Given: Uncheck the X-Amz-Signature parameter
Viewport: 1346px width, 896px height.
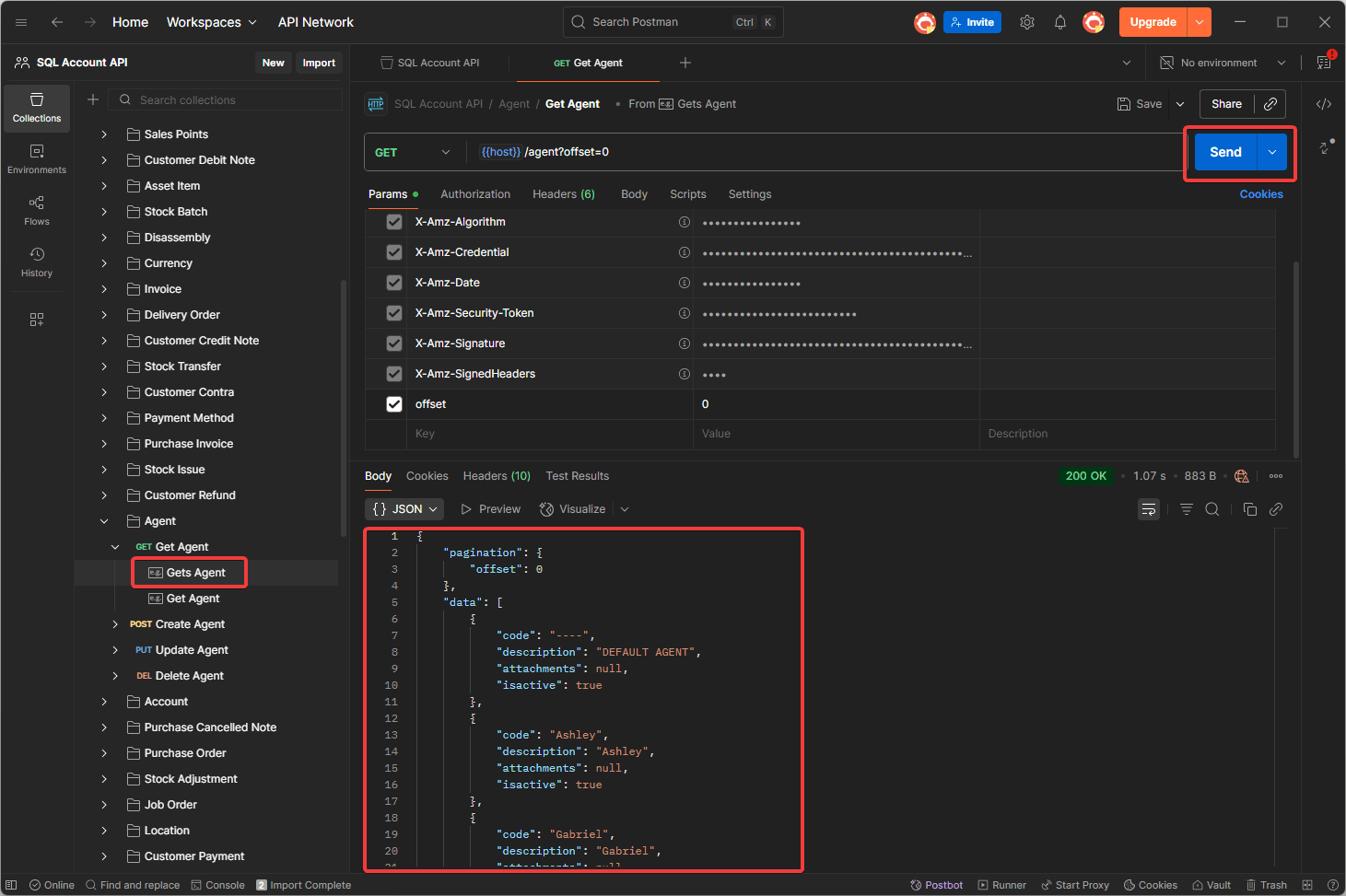Looking at the screenshot, I should tap(394, 343).
